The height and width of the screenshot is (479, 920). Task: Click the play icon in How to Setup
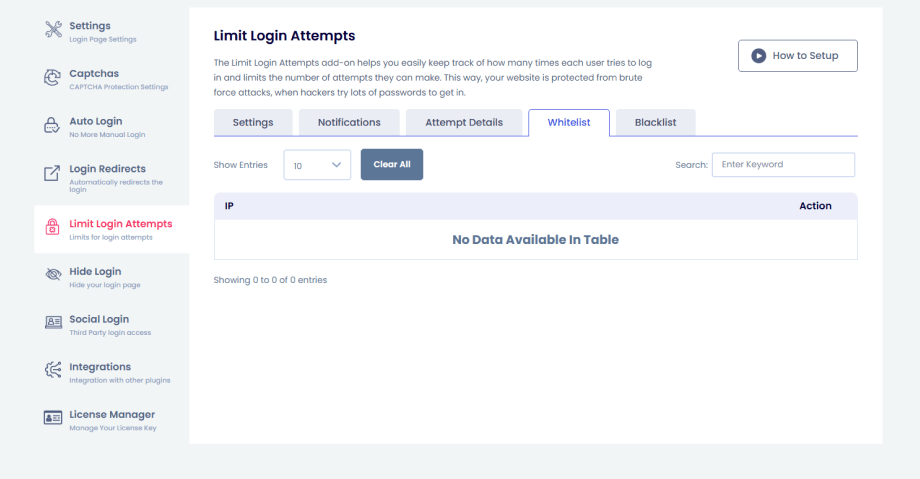click(759, 56)
